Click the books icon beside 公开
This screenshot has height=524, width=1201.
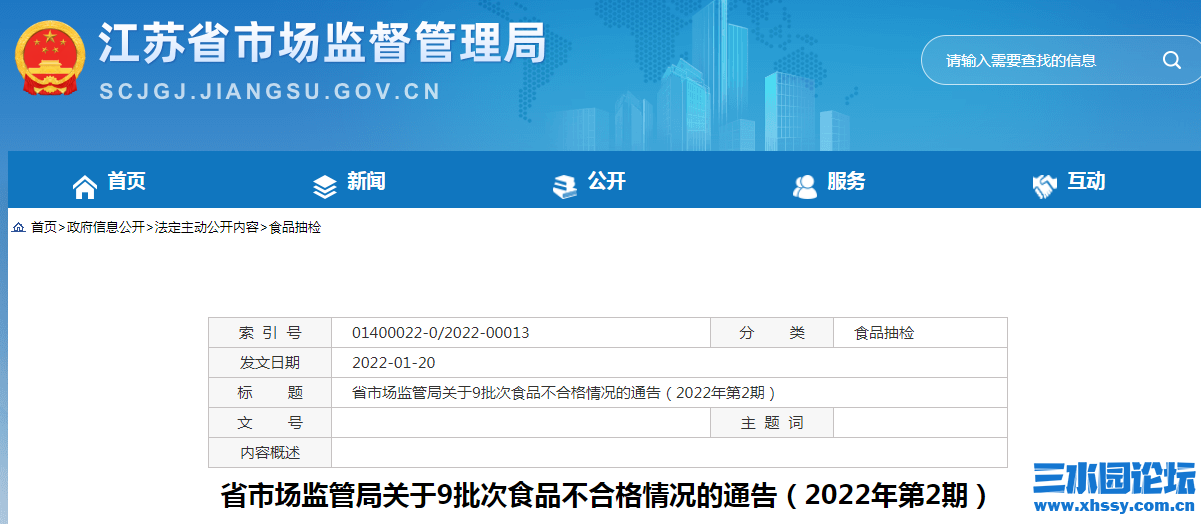(x=565, y=186)
